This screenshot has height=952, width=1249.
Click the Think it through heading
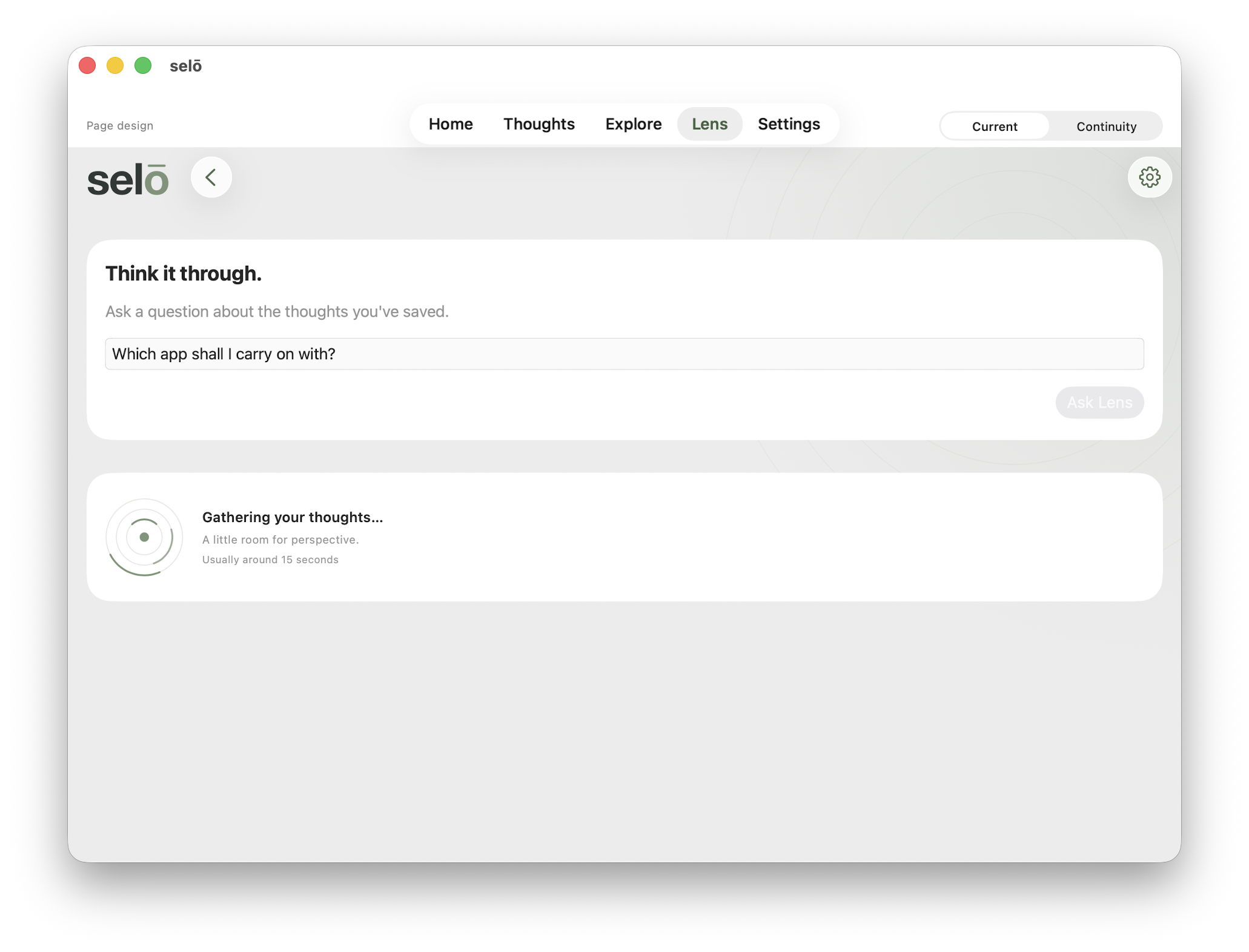[184, 274]
